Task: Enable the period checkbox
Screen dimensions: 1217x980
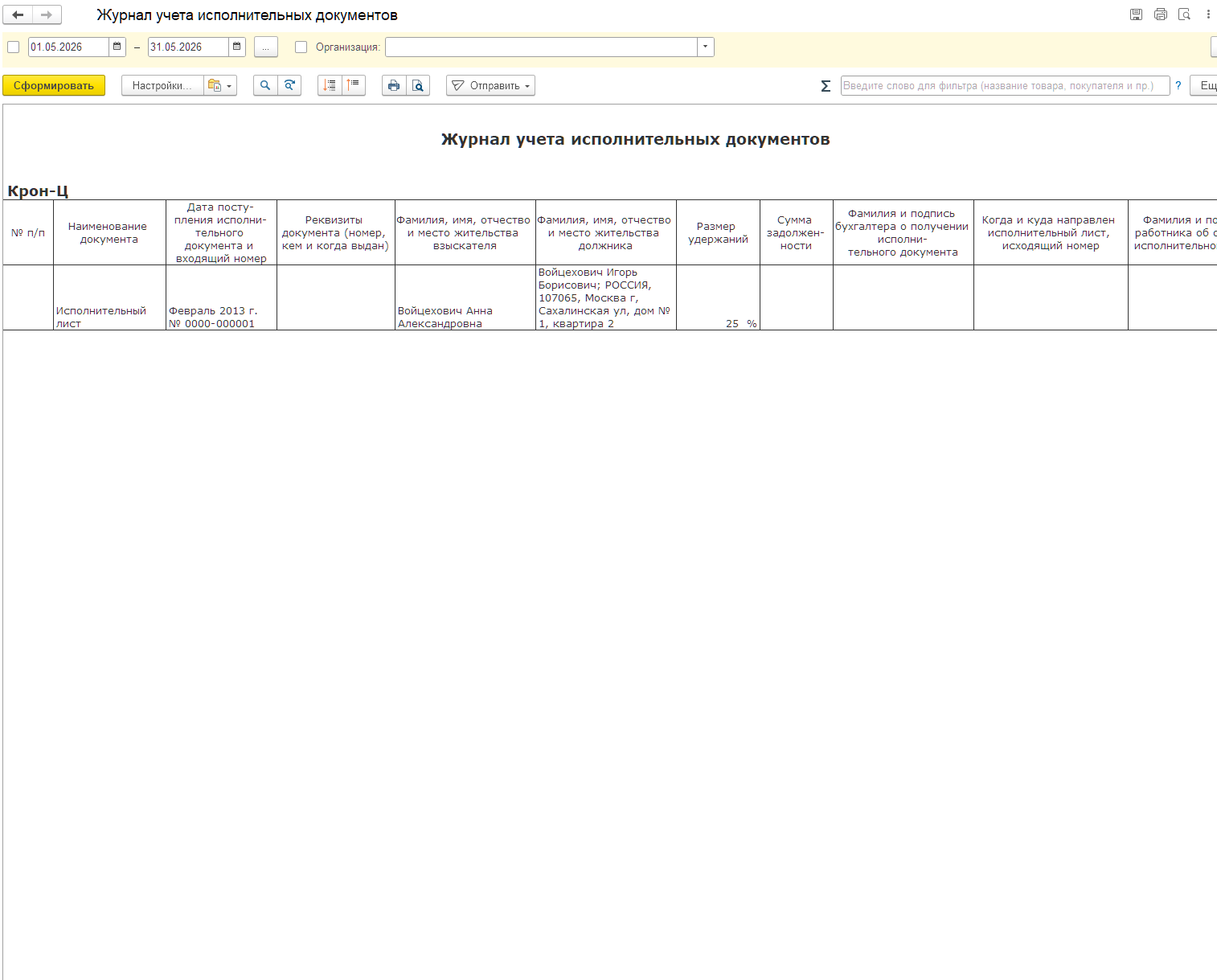Action: click(13, 47)
